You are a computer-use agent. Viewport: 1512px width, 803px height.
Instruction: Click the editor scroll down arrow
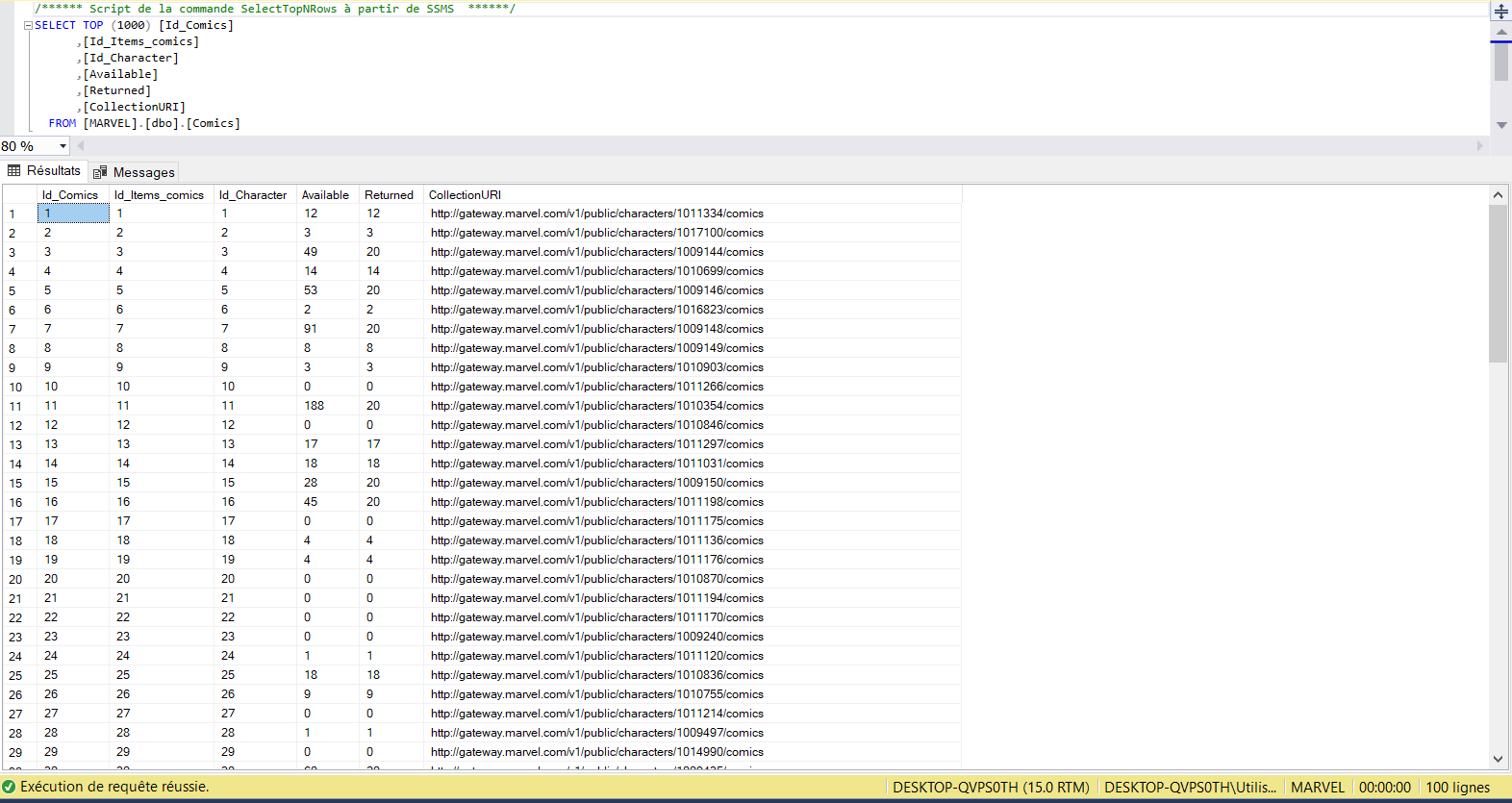point(1501,125)
